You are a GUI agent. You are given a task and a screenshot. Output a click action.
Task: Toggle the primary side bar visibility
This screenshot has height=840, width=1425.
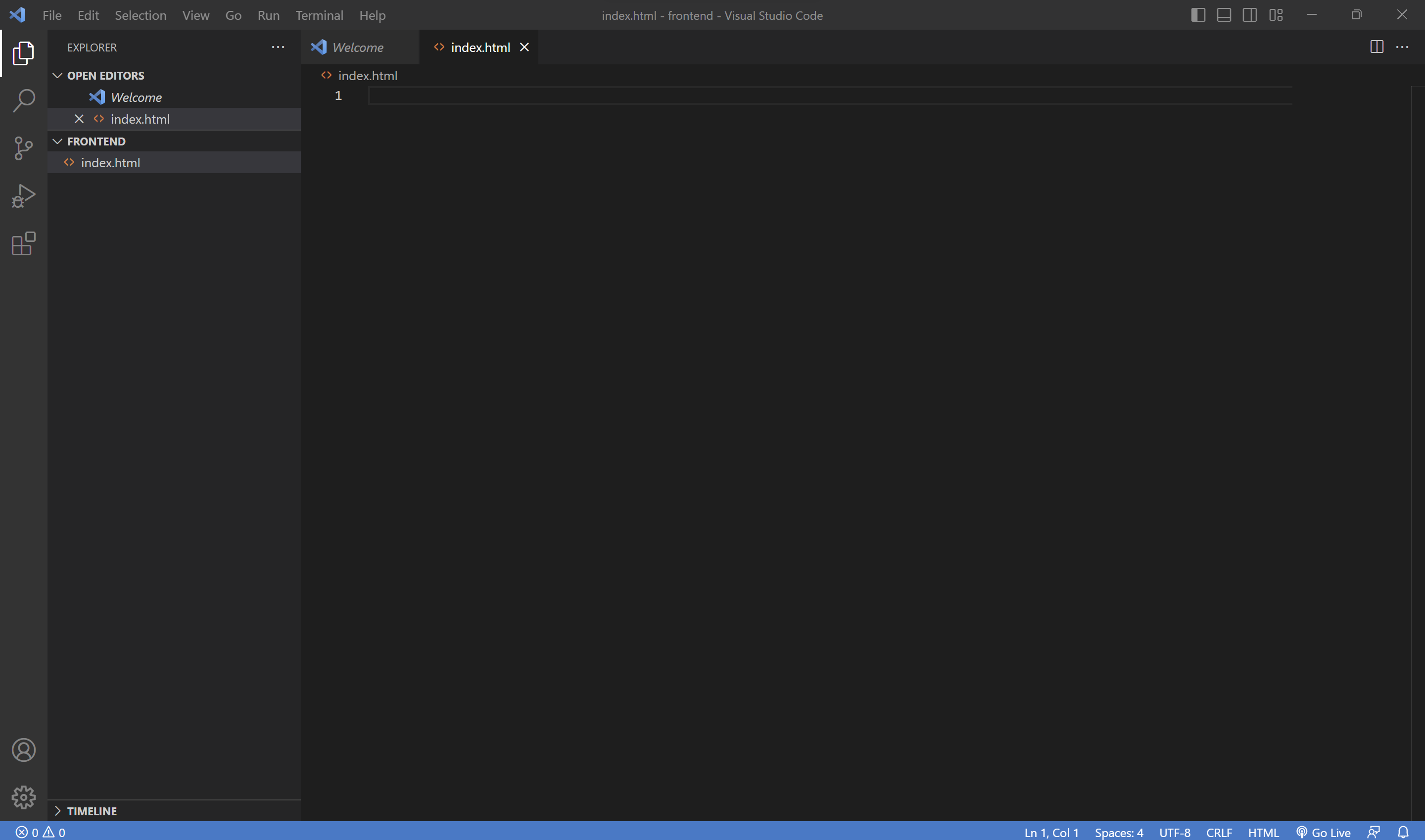pos(1198,15)
